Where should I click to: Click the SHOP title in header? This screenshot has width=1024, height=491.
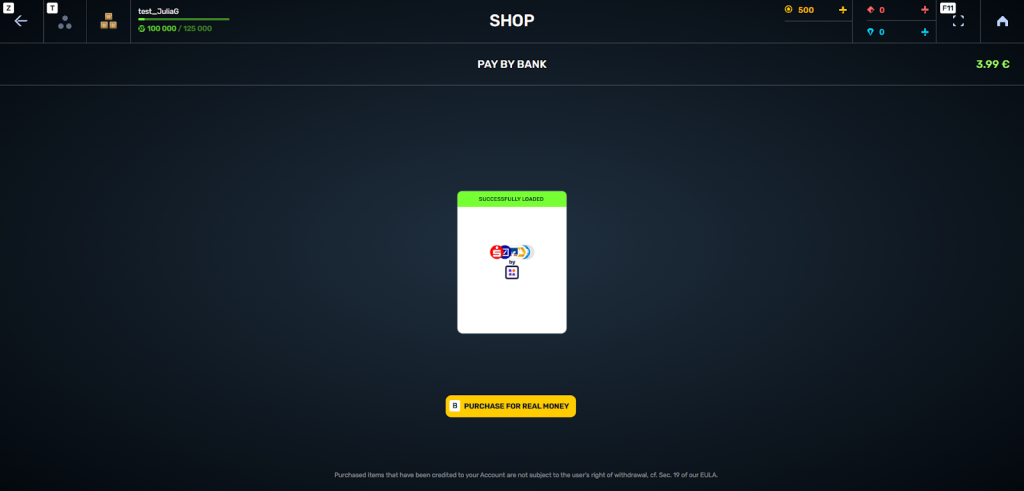coord(512,21)
